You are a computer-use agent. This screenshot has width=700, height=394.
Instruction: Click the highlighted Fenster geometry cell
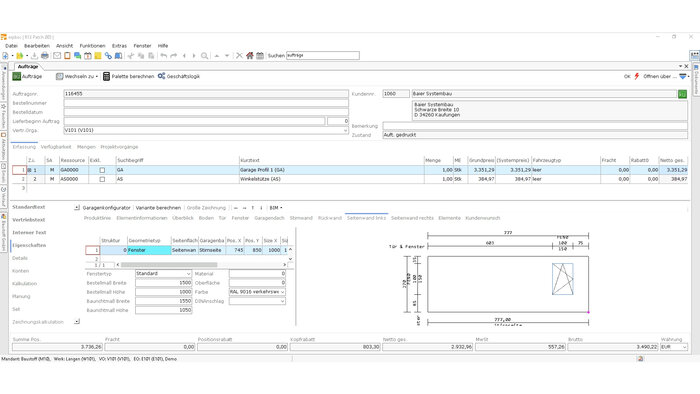[149, 250]
